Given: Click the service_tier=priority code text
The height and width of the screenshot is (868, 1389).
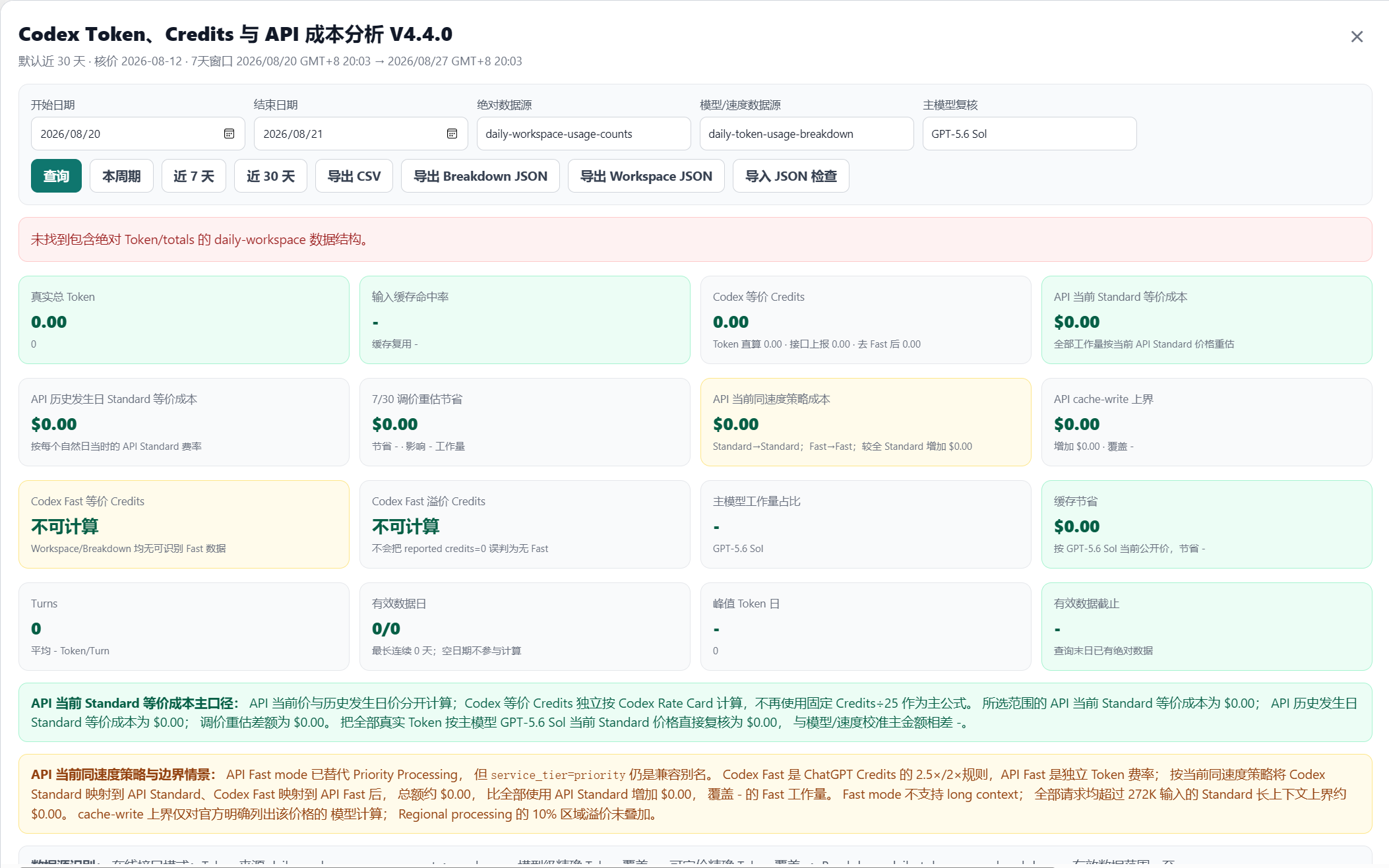Looking at the screenshot, I should [558, 775].
